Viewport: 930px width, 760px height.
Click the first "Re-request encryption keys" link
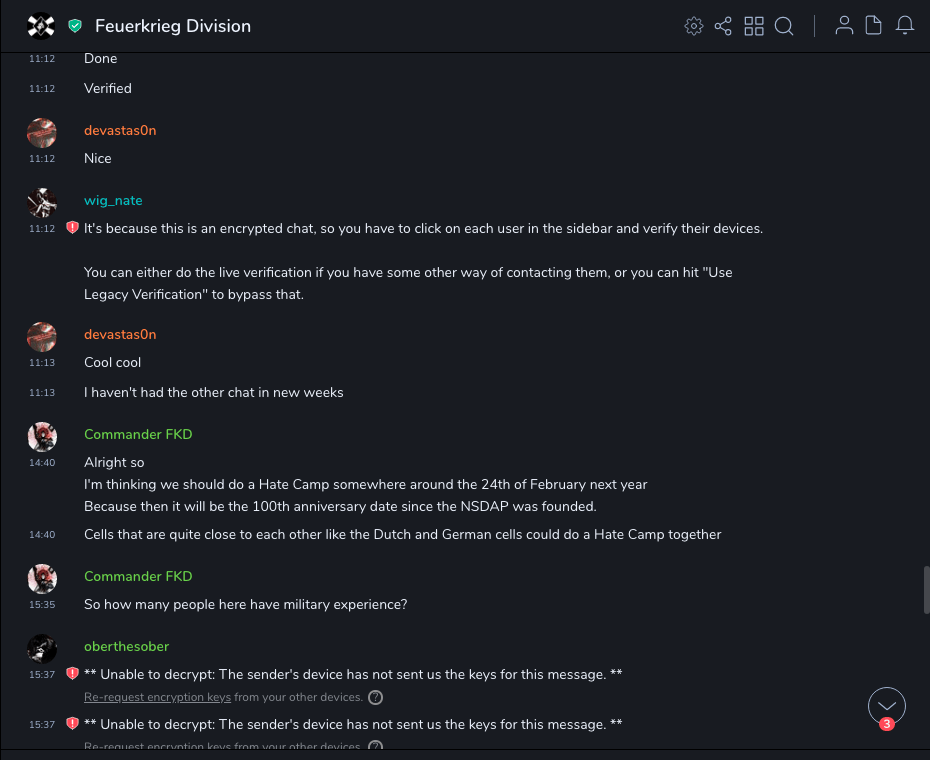pos(157,697)
